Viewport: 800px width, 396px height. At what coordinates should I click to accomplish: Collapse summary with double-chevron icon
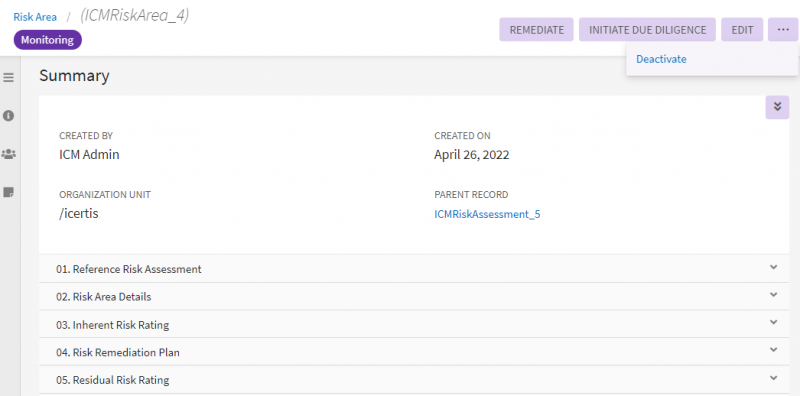click(777, 107)
